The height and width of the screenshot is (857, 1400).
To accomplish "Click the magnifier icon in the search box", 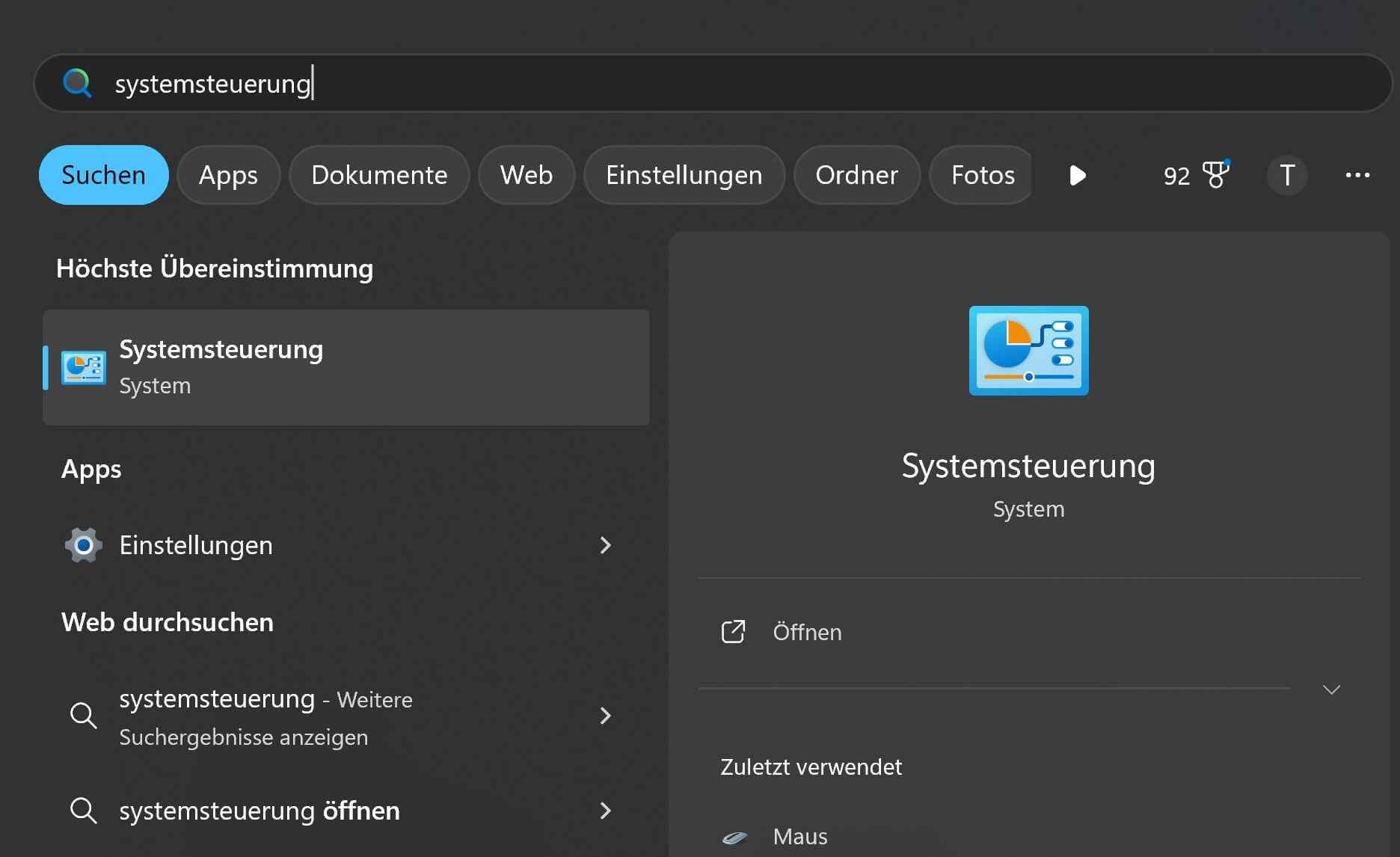I will (78, 83).
